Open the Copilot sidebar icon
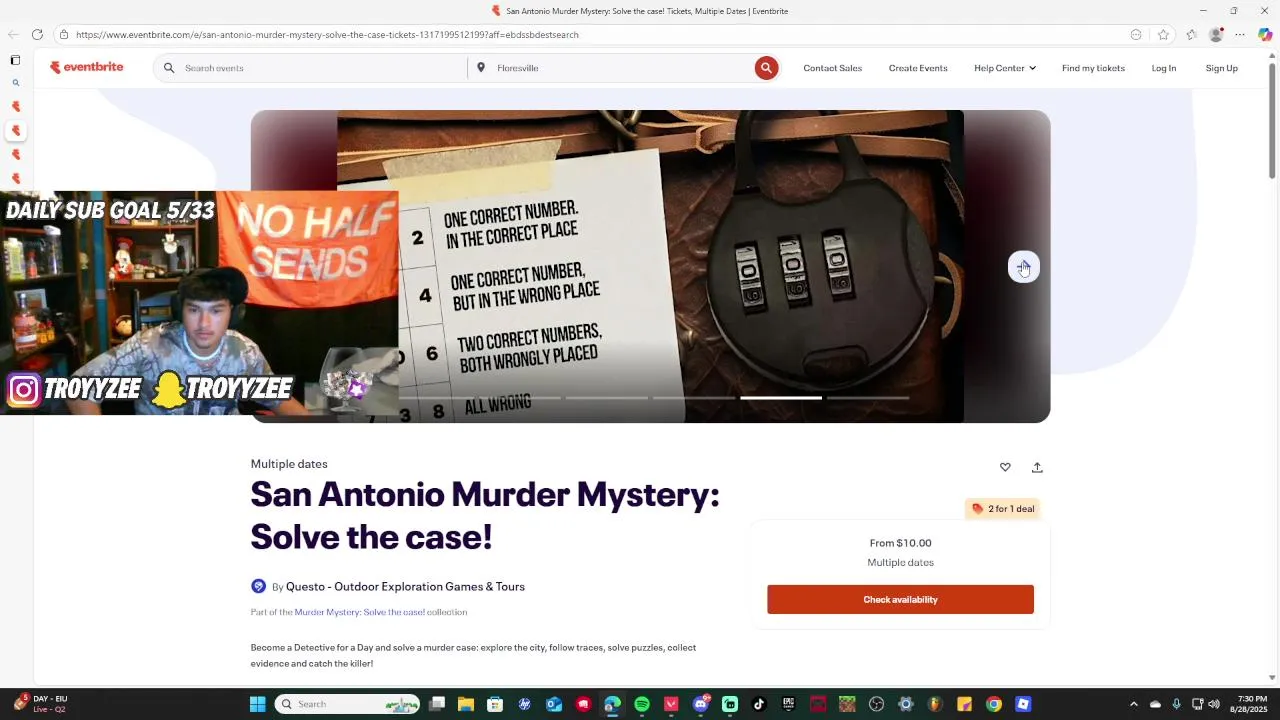The image size is (1280, 720). [1265, 34]
